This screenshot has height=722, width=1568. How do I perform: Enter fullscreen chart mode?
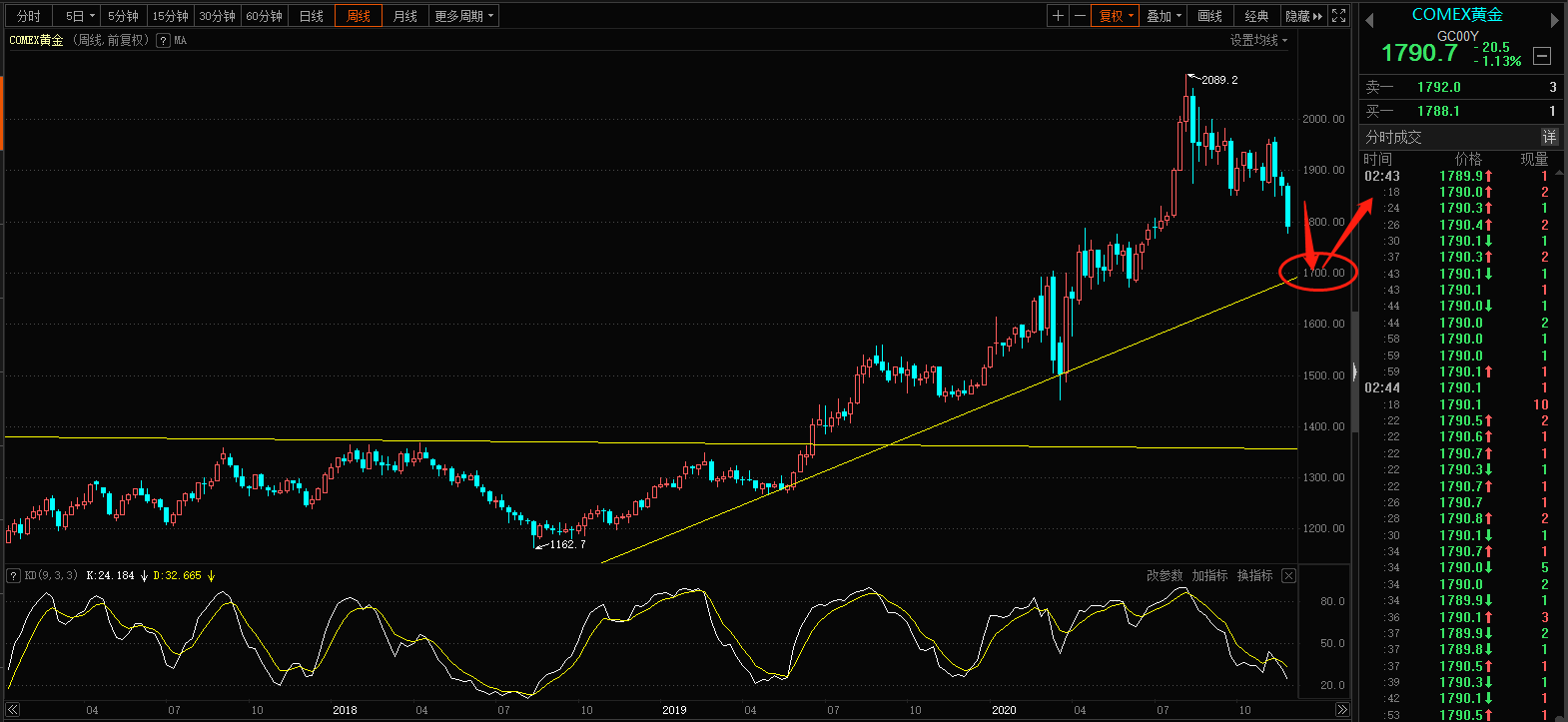pyautogui.click(x=1339, y=16)
